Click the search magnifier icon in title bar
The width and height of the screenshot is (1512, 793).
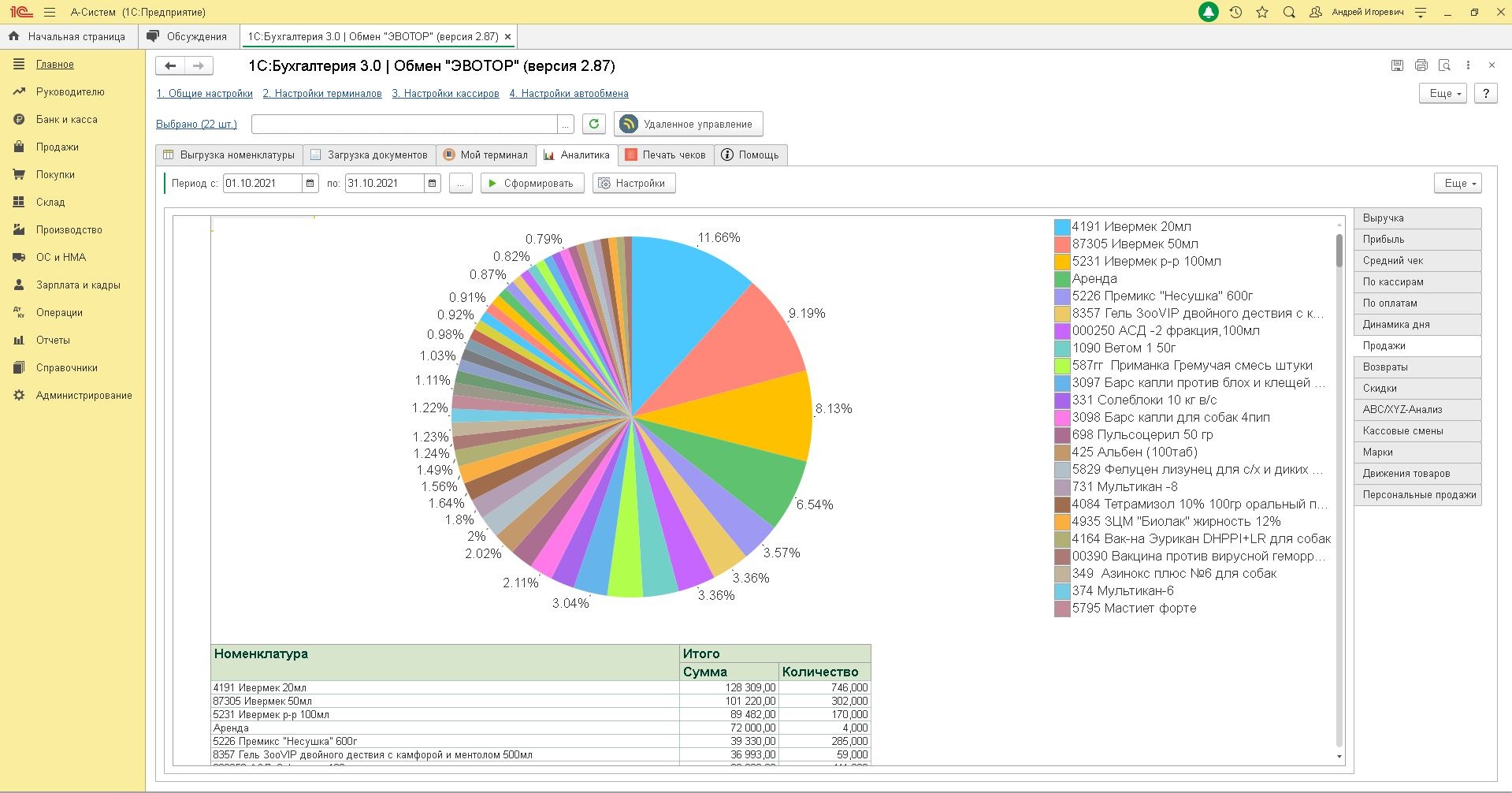(1289, 13)
